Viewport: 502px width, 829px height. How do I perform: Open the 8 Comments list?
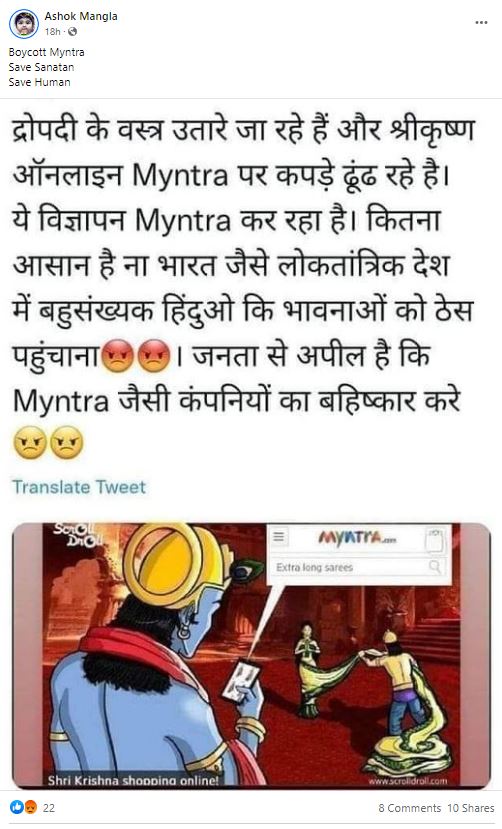pyautogui.click(x=410, y=808)
